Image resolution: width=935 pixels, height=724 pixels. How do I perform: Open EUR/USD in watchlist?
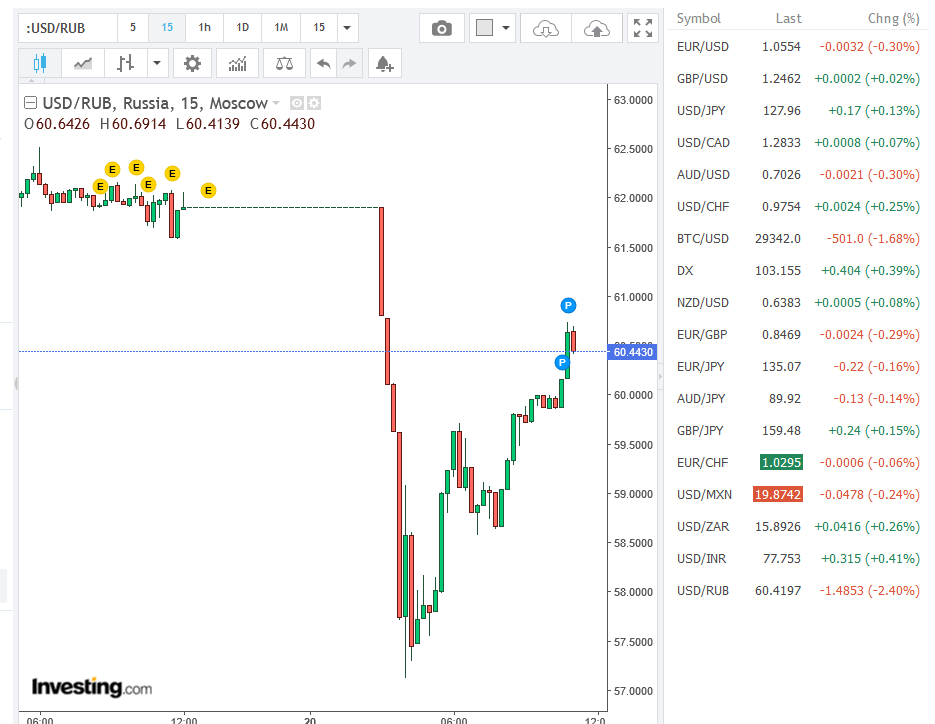798,47
